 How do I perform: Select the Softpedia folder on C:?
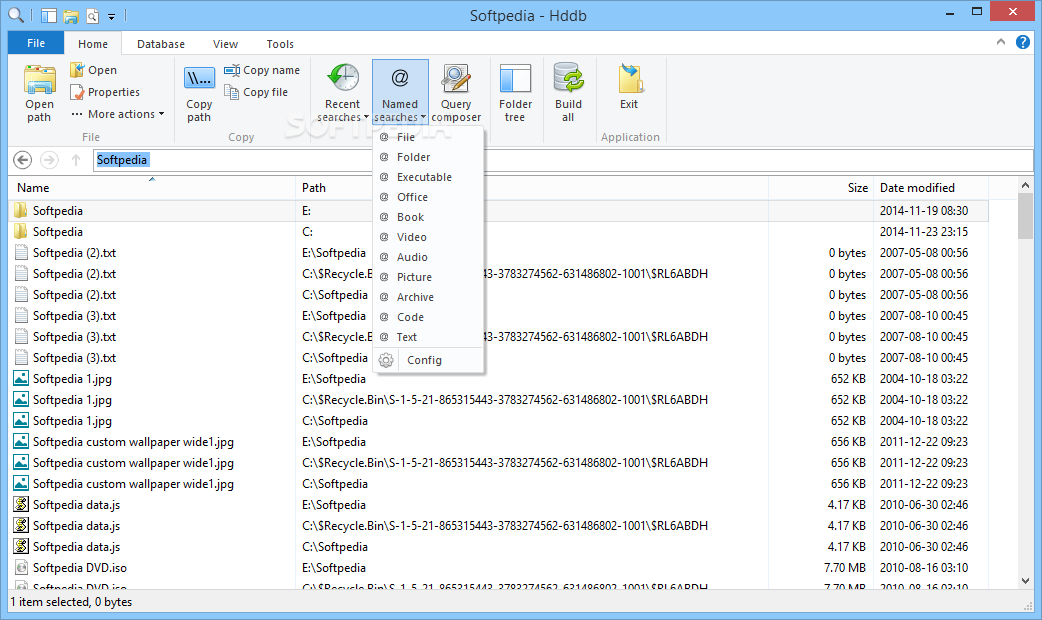tap(498, 232)
